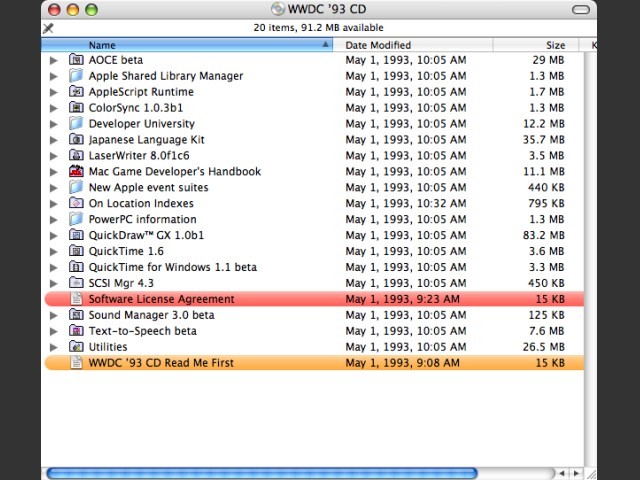Screen dimensions: 640x480
Task: Expand the Apple Shared Library Manager folder
Action: click(x=53, y=76)
